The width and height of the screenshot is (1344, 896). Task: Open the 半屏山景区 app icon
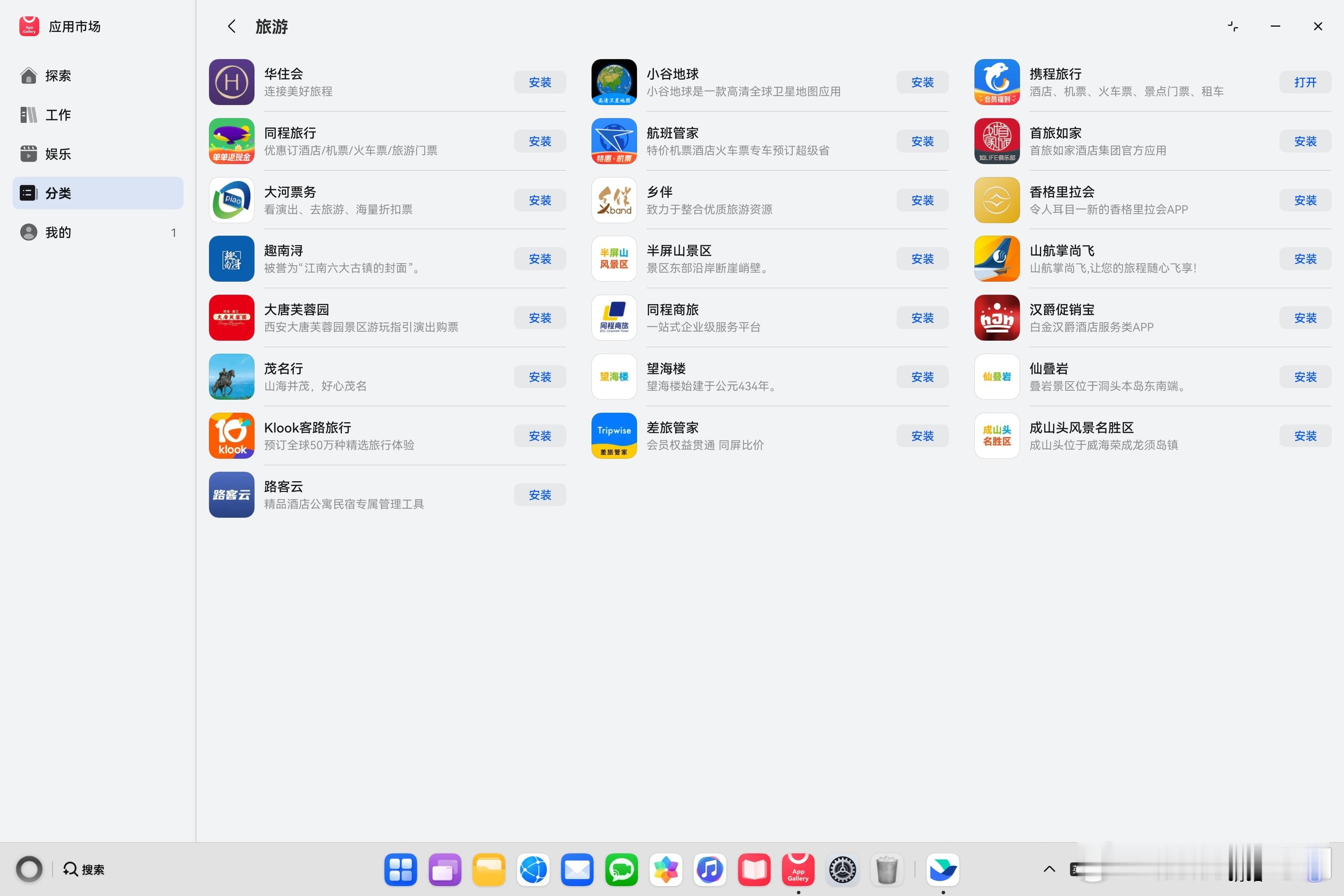coord(614,259)
